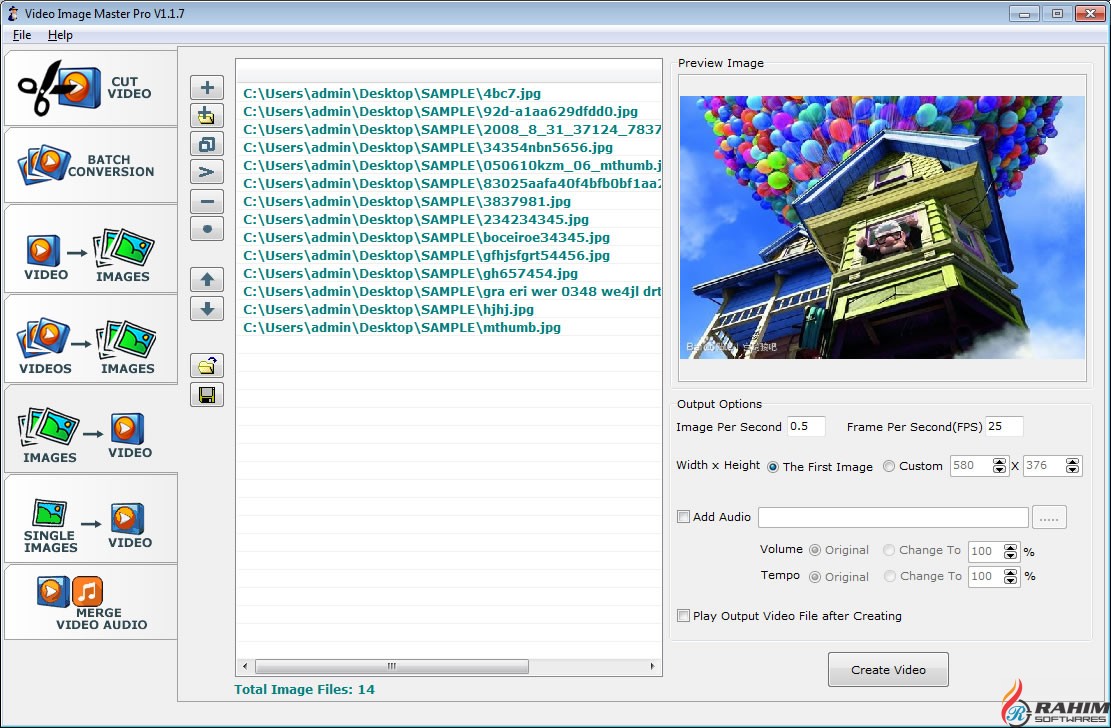This screenshot has height=728, width=1111.
Task: Click the horizontal scrollbar thumb in file list
Action: tap(392, 666)
